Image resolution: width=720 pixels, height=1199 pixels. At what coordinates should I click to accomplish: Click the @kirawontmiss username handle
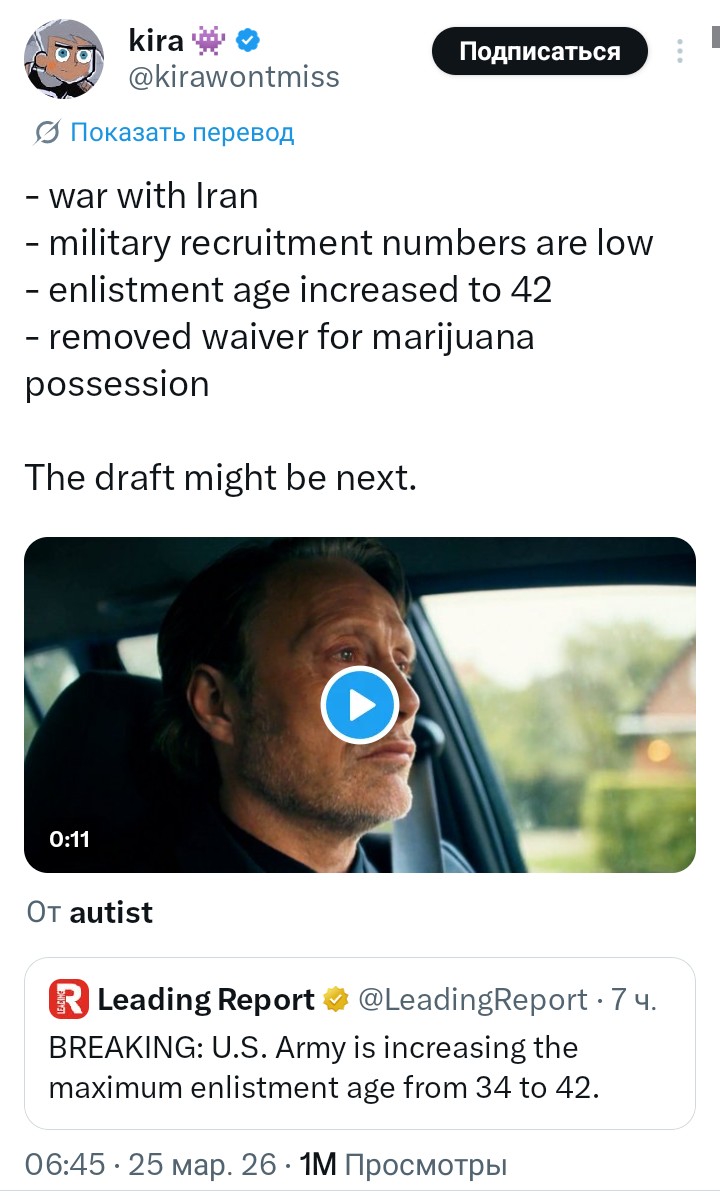[234, 77]
